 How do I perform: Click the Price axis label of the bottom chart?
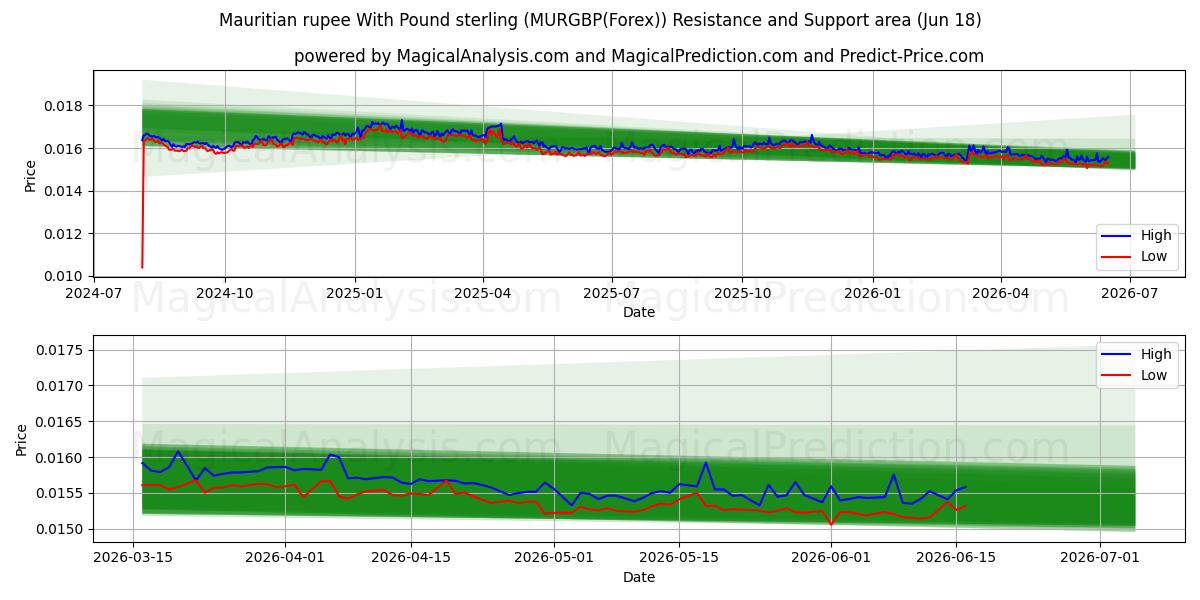tap(22, 439)
